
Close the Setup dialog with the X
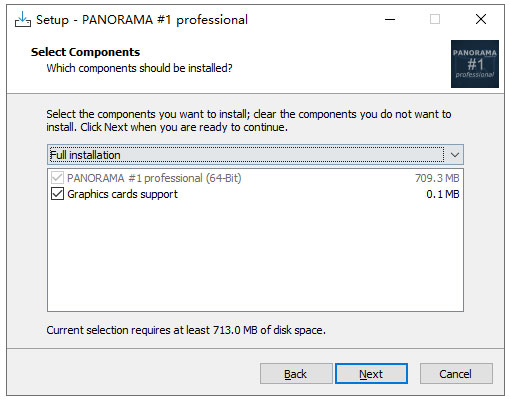pos(481,19)
